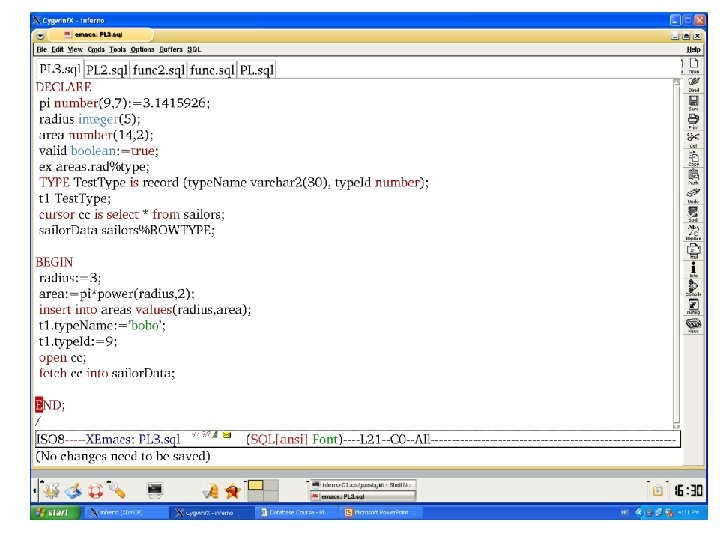
Task: Run the Spell check toolbar icon
Action: point(693,214)
